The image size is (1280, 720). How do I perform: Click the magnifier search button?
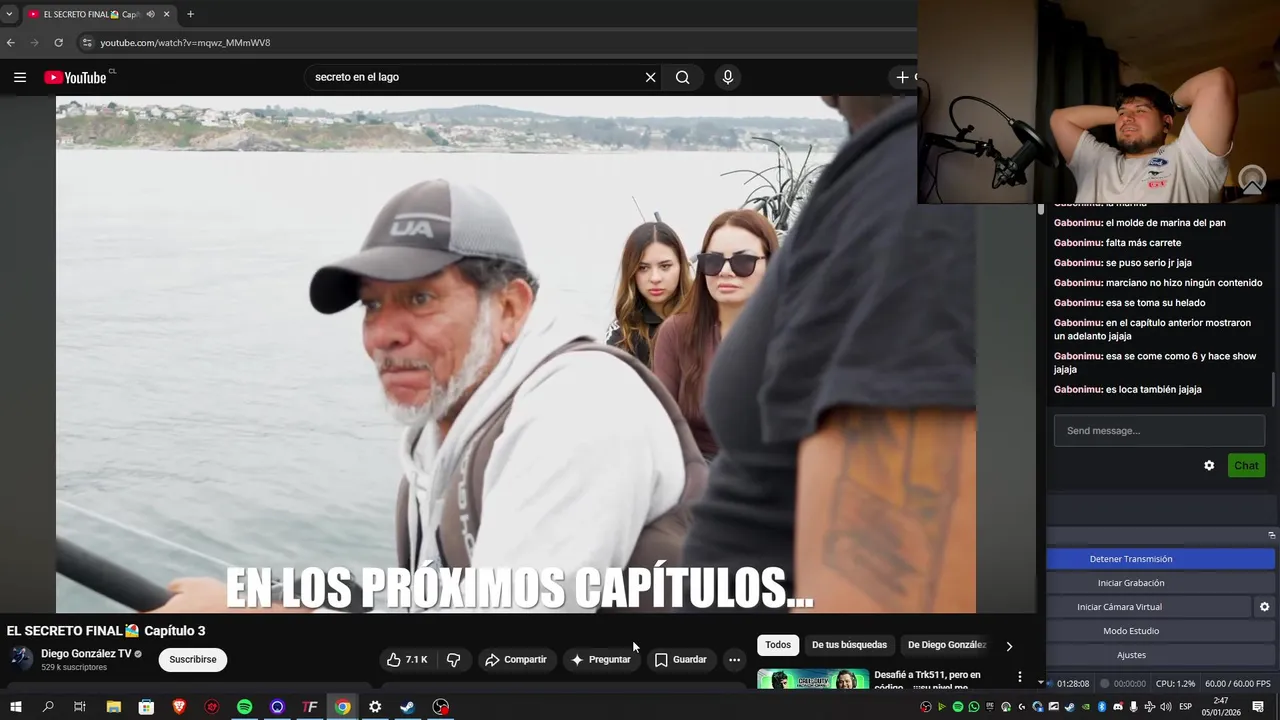click(x=682, y=77)
